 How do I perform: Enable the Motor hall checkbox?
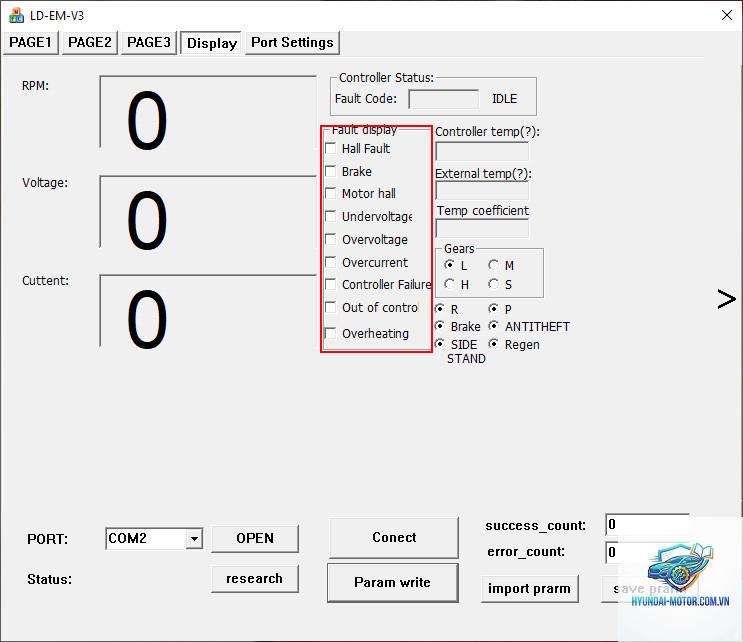(x=331, y=193)
